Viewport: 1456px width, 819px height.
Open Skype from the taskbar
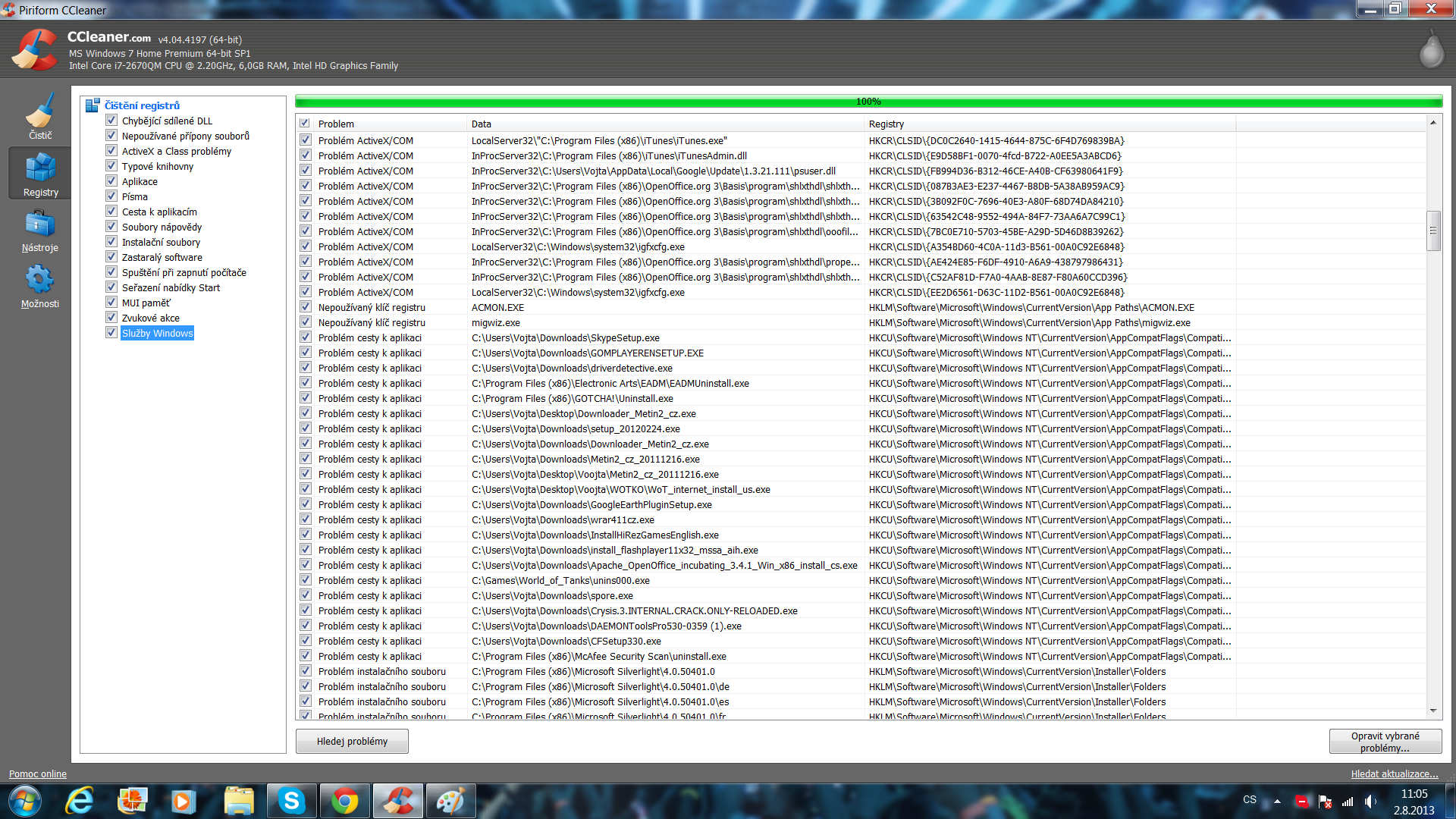pyautogui.click(x=291, y=801)
